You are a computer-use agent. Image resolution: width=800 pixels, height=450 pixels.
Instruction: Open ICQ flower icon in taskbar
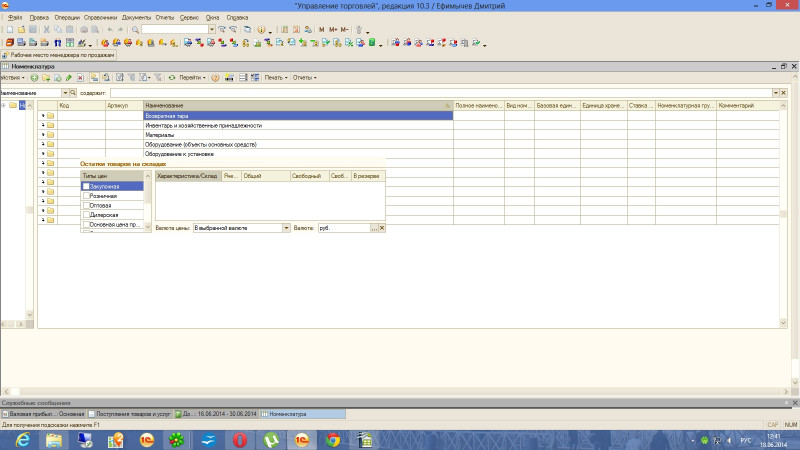click(177, 440)
